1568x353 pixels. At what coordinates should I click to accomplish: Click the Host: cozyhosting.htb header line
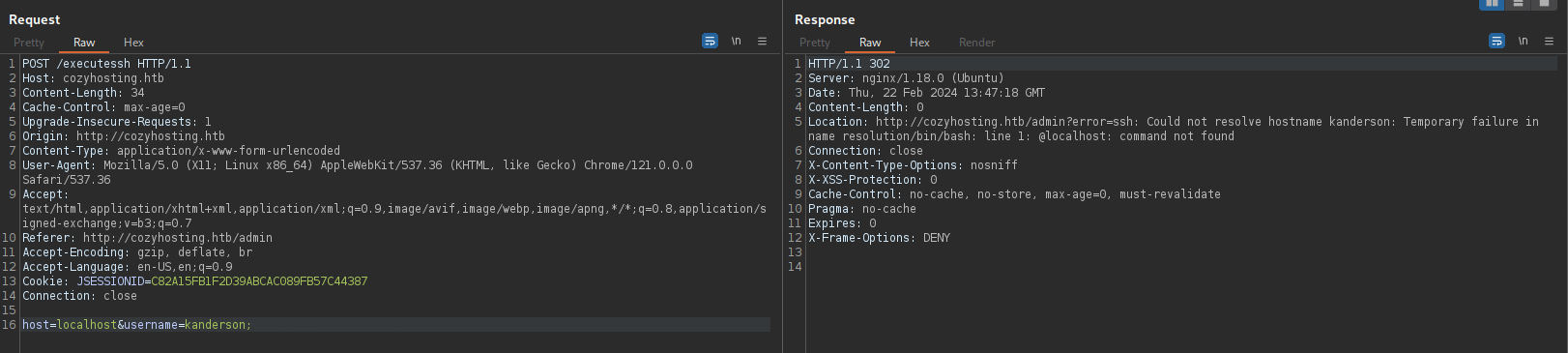[x=93, y=78]
